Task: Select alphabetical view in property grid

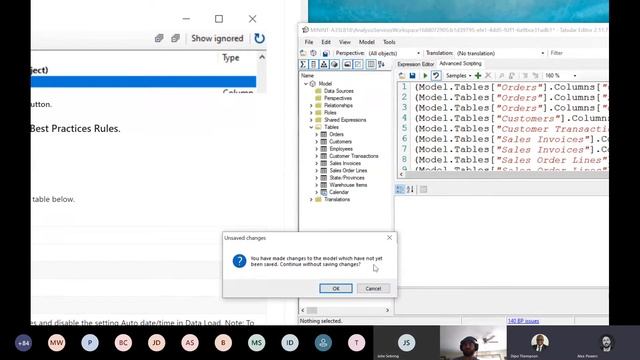Action: [410, 189]
